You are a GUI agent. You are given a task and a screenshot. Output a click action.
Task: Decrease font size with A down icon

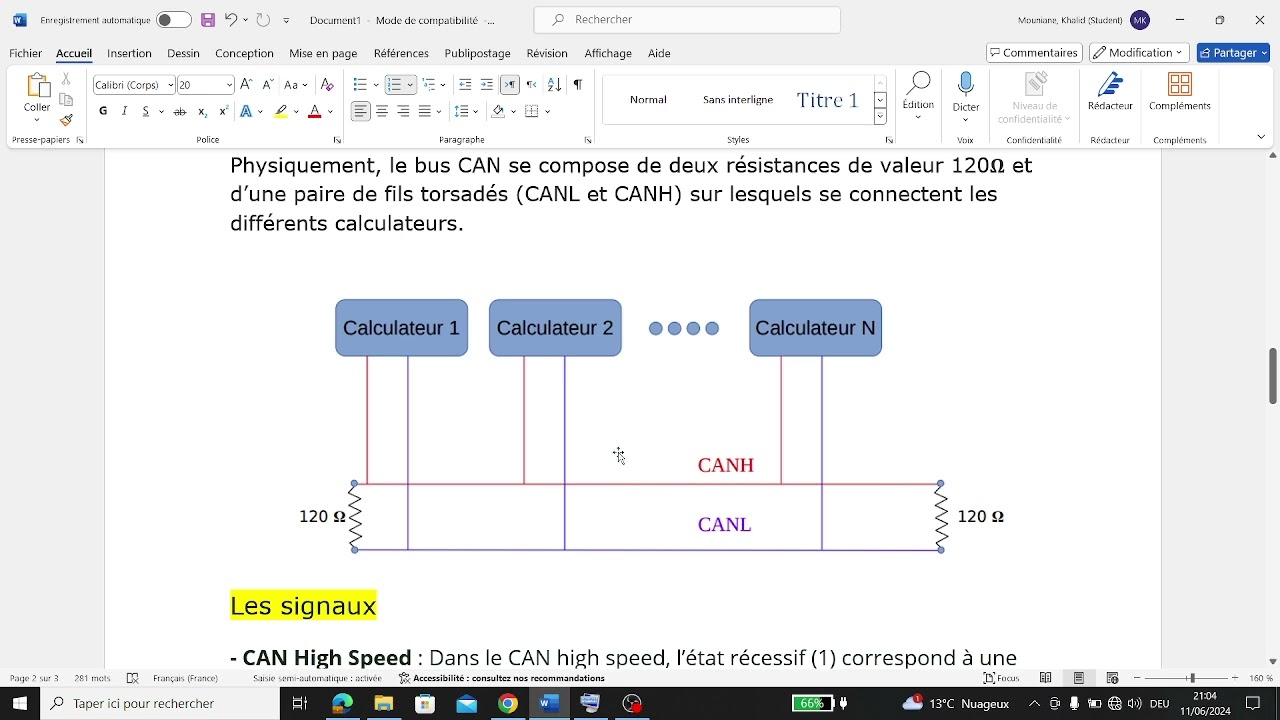coord(267,85)
